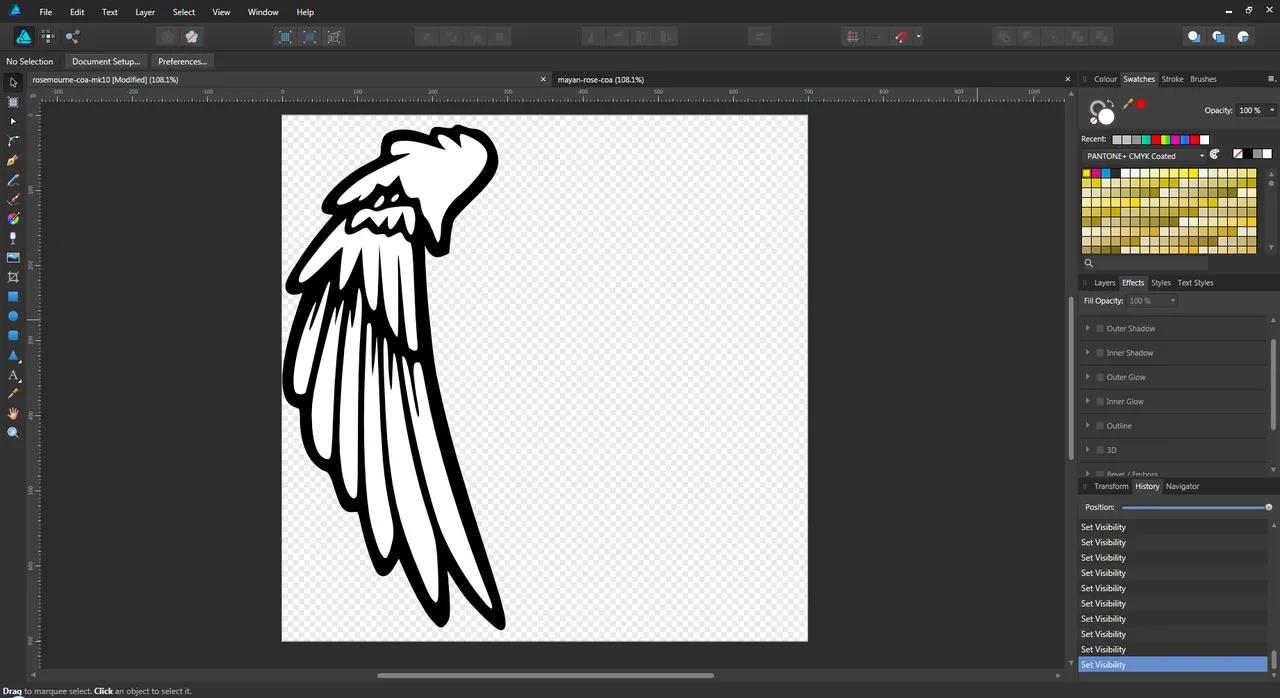1280x698 pixels.
Task: Click the Revert Defaults toolbar icon
Action: coord(192,37)
